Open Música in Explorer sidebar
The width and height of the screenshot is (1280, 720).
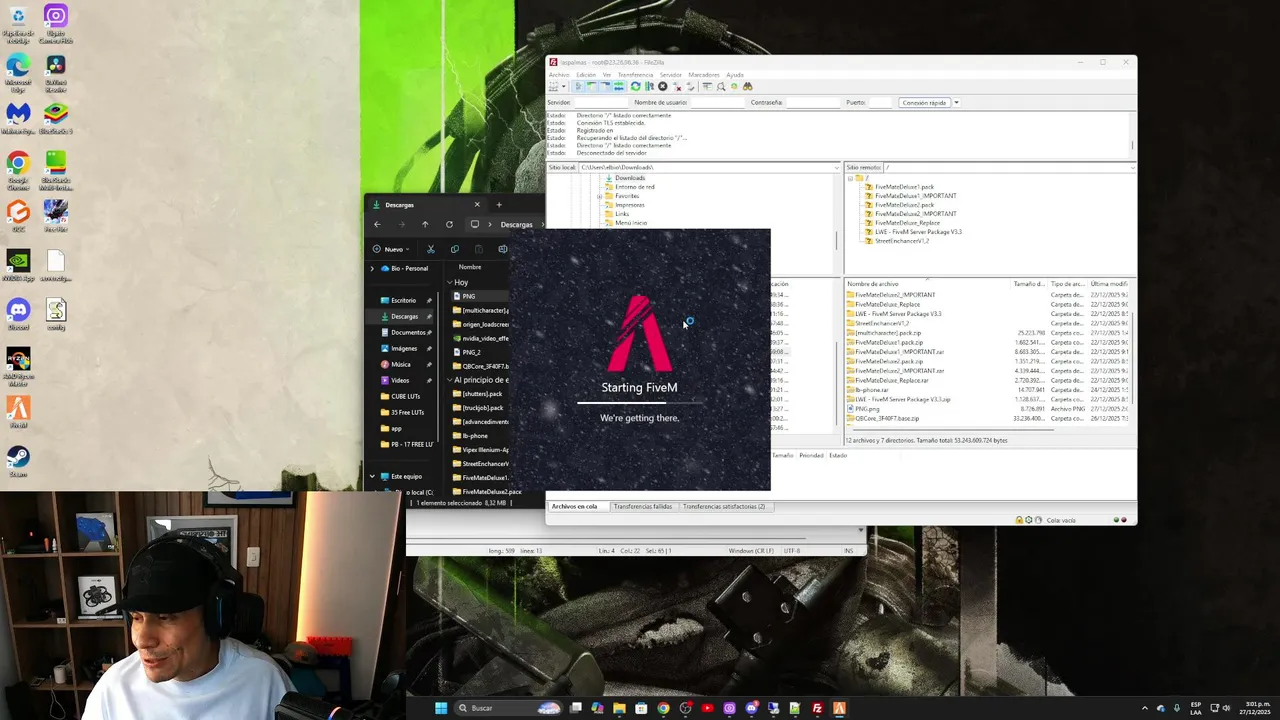(400, 364)
